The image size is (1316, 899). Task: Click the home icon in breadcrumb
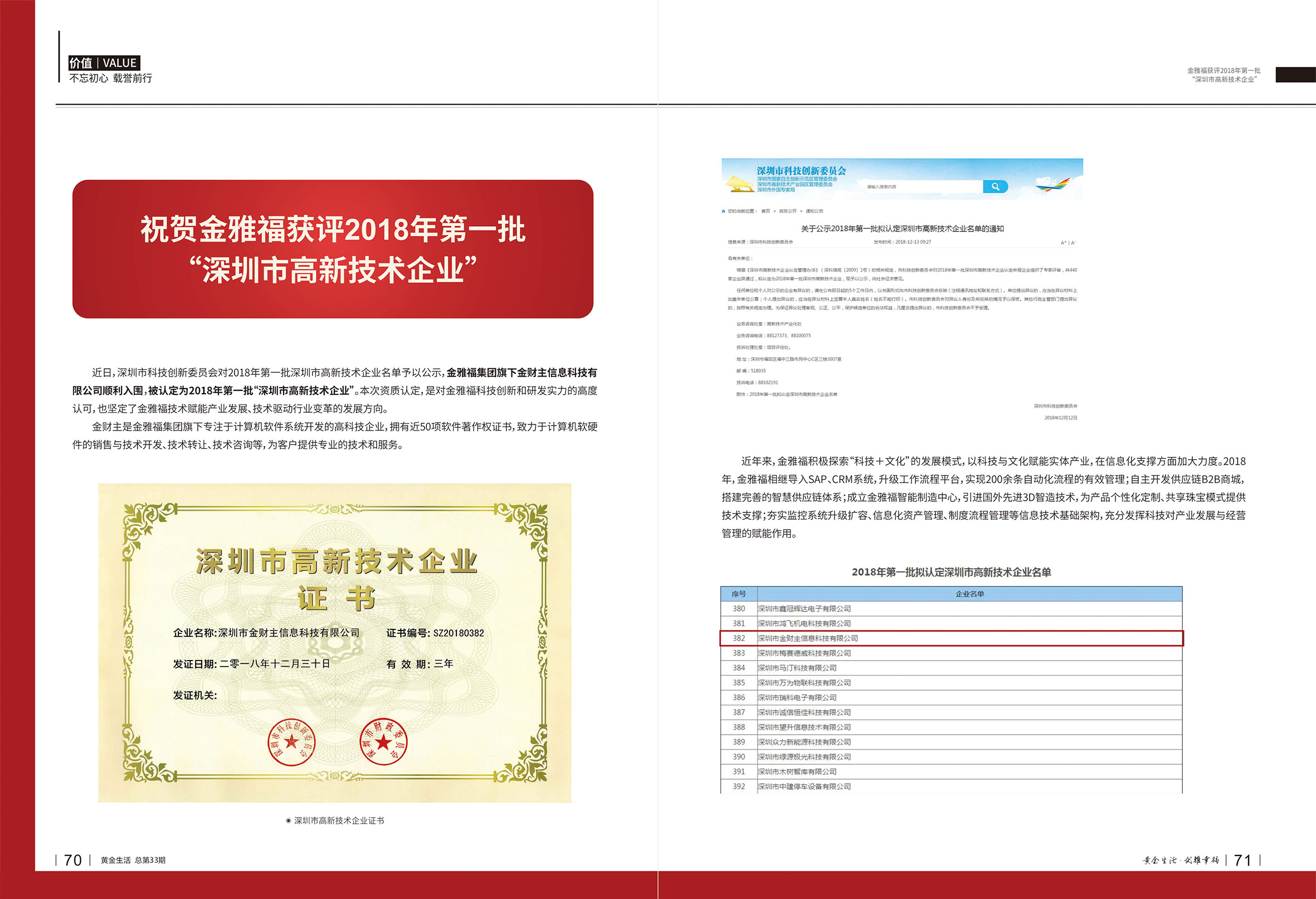coord(724,211)
